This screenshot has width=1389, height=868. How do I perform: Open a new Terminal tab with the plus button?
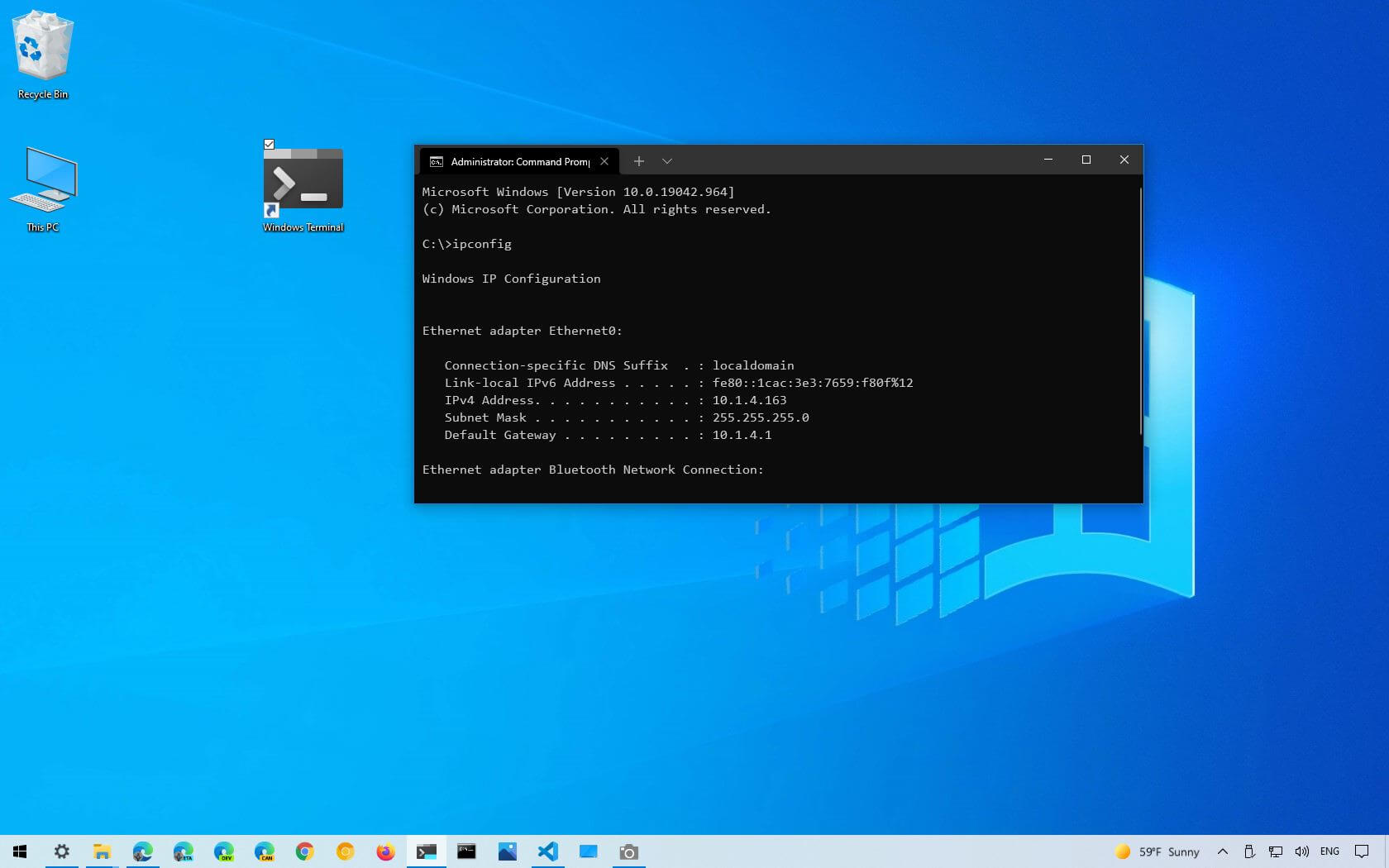pyautogui.click(x=638, y=161)
